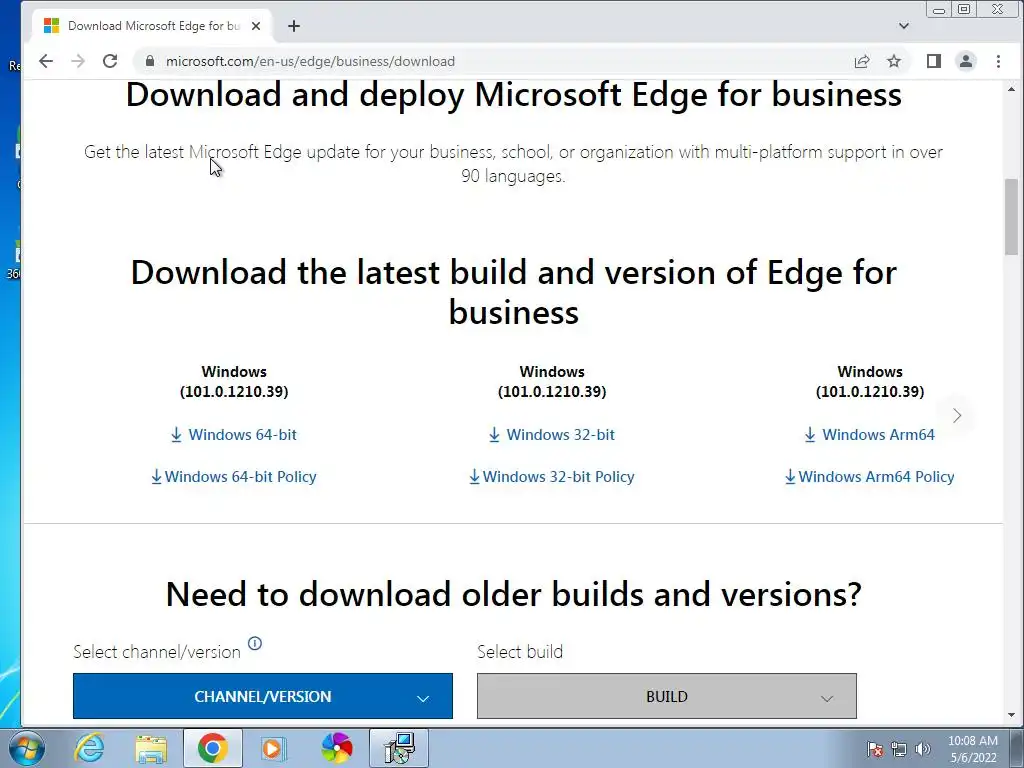The image size is (1024, 768).
Task: Click the channel/version info icon
Action: click(x=255, y=643)
